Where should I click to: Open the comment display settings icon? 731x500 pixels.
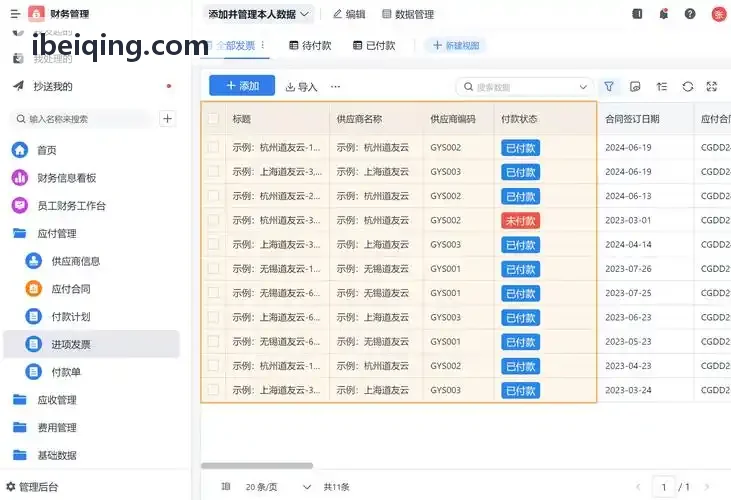pos(635,86)
